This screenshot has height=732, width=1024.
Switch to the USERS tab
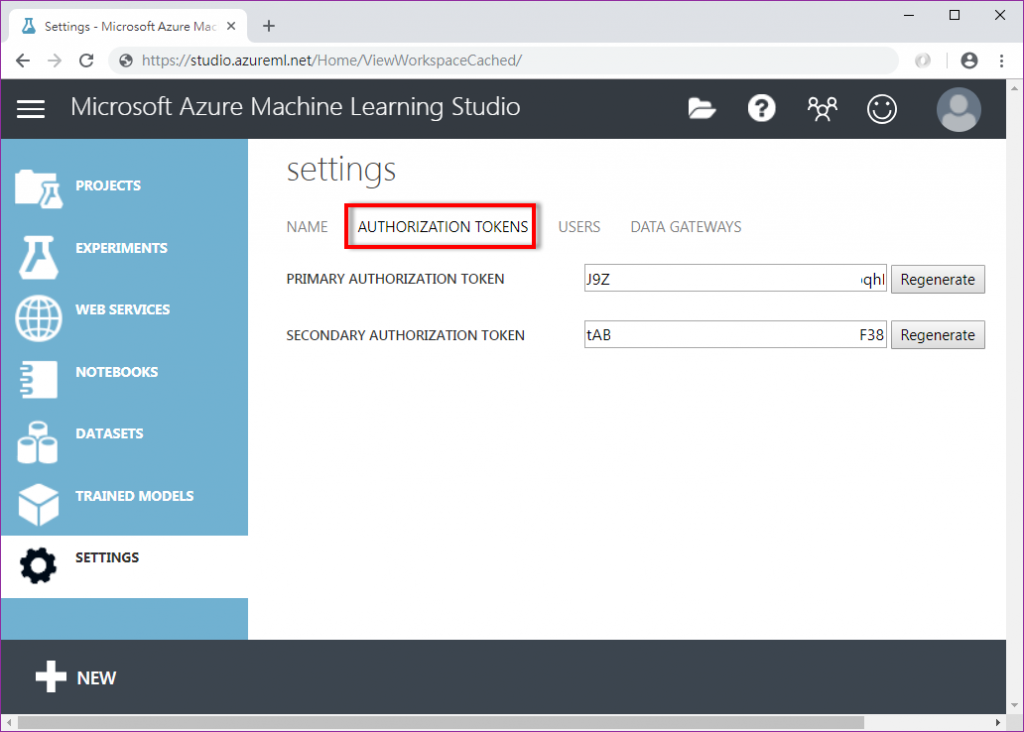coord(579,227)
